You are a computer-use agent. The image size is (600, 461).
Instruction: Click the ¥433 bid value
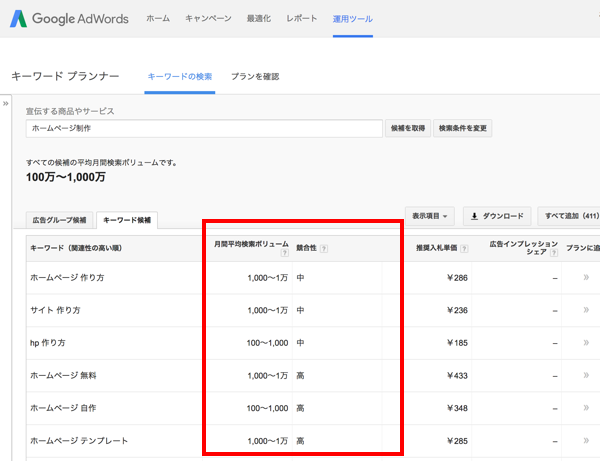tap(457, 376)
